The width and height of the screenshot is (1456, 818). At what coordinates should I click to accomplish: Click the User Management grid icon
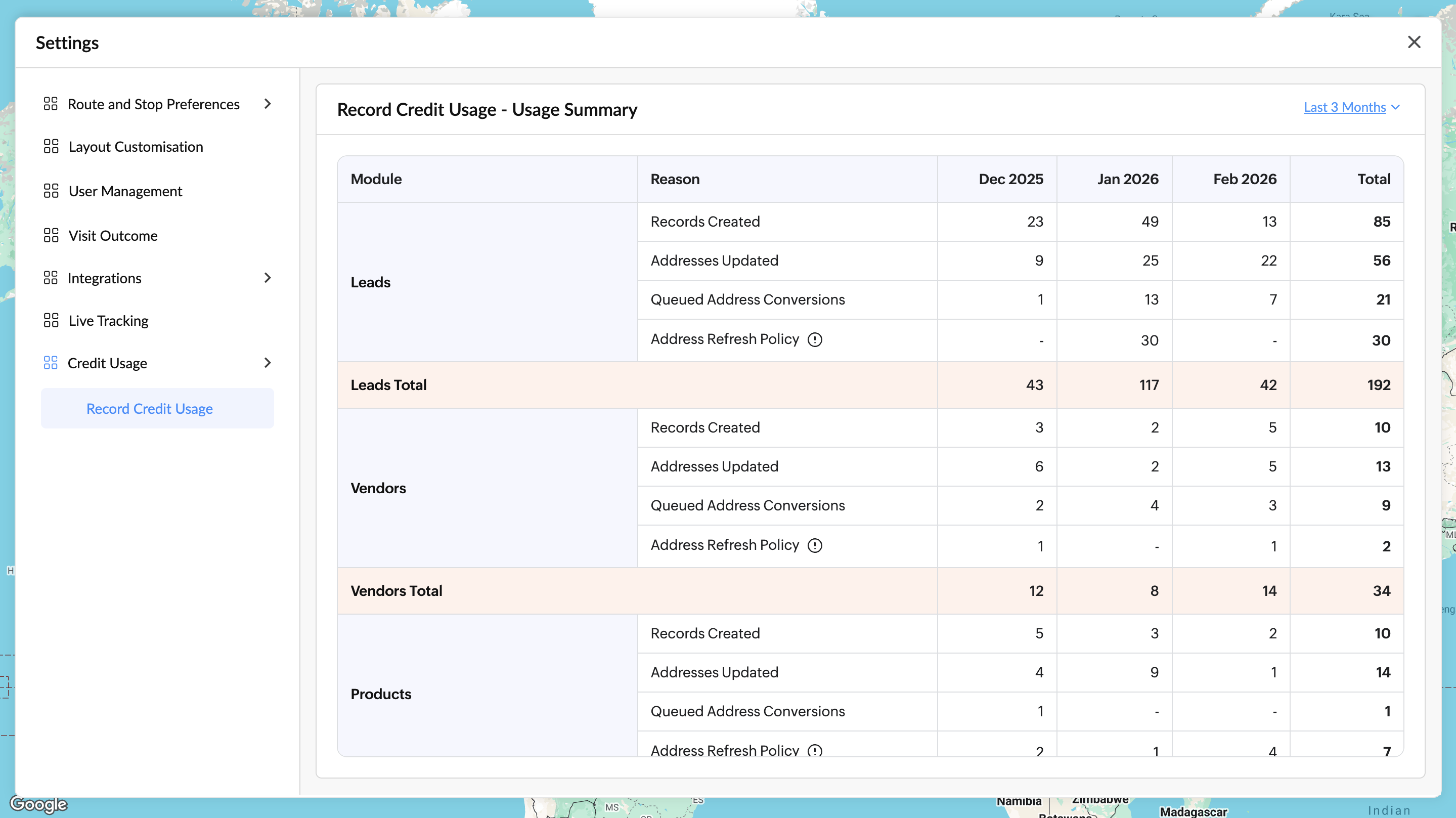51,191
